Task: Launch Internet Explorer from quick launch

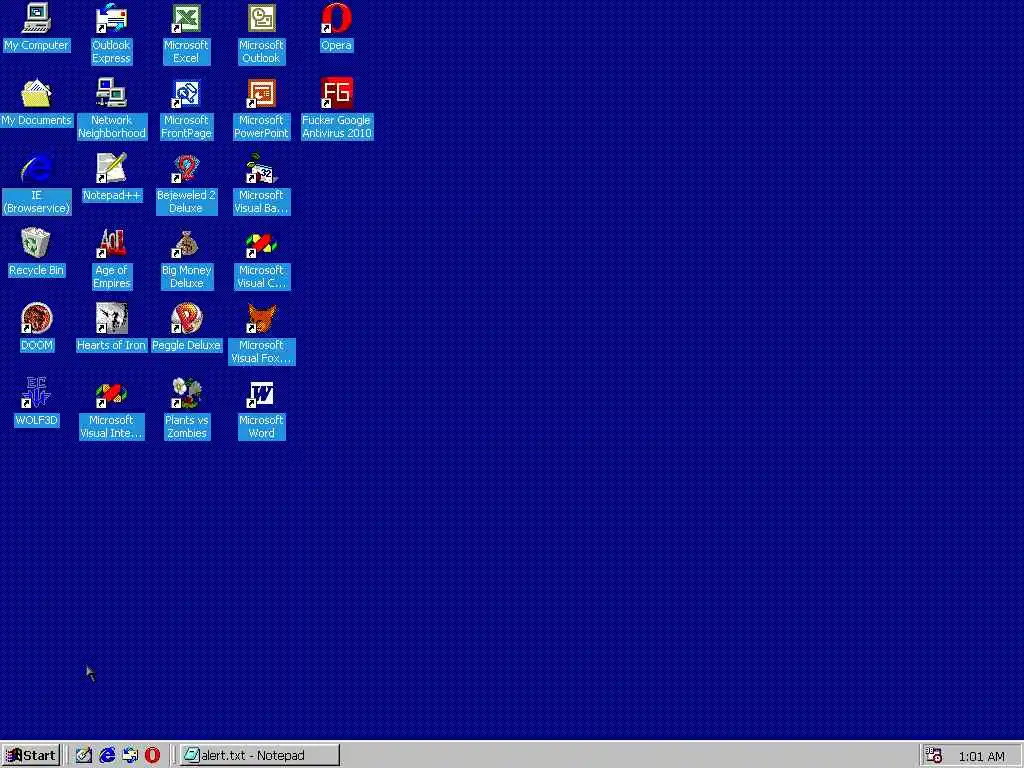Action: coord(107,755)
